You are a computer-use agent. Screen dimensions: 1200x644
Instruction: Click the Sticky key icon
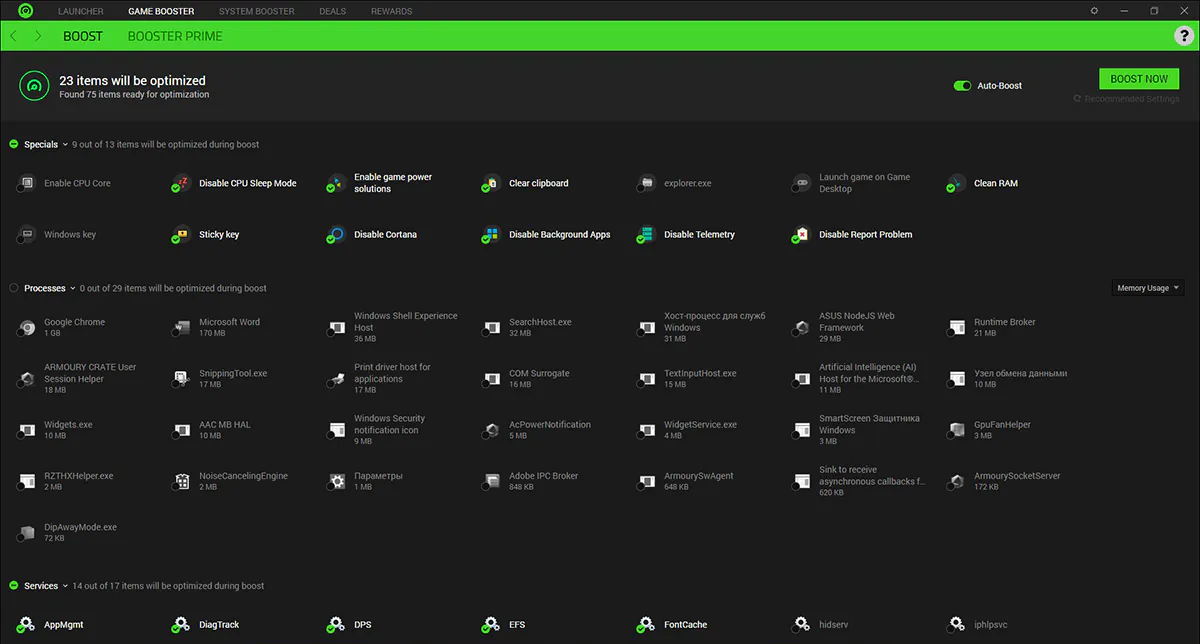181,235
